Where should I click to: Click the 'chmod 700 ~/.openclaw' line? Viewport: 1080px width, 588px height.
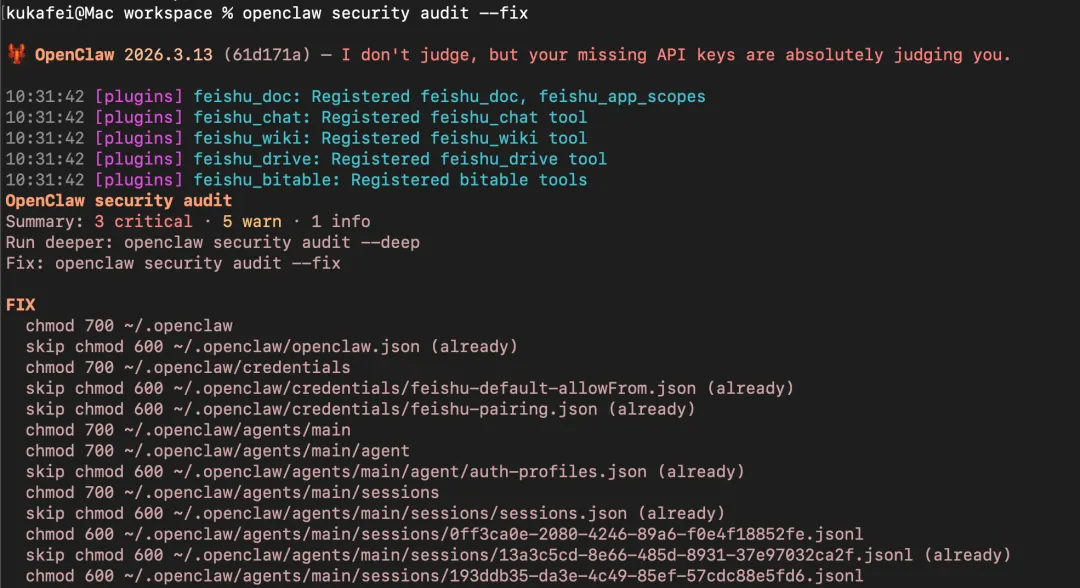point(129,325)
